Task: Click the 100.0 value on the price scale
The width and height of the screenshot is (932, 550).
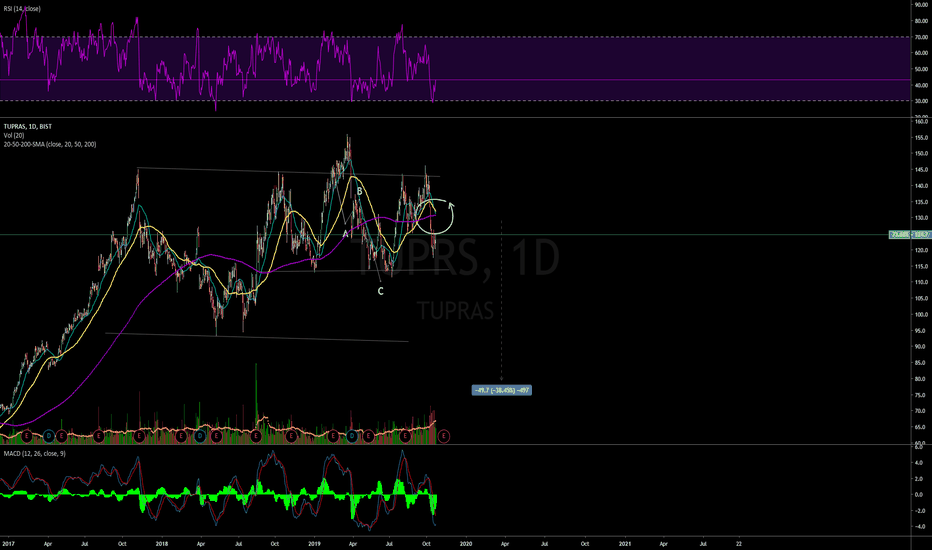Action: [921, 315]
